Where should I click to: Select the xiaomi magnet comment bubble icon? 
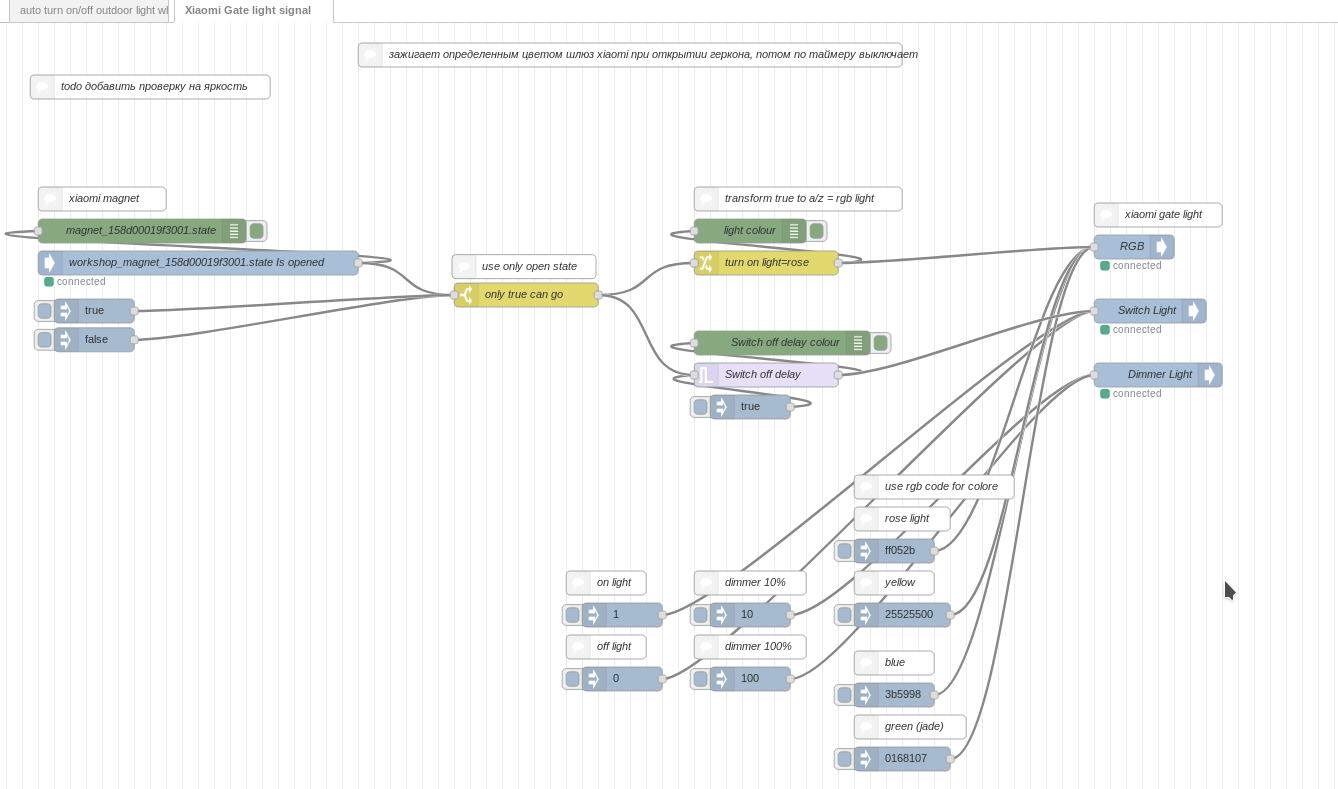pos(50,199)
